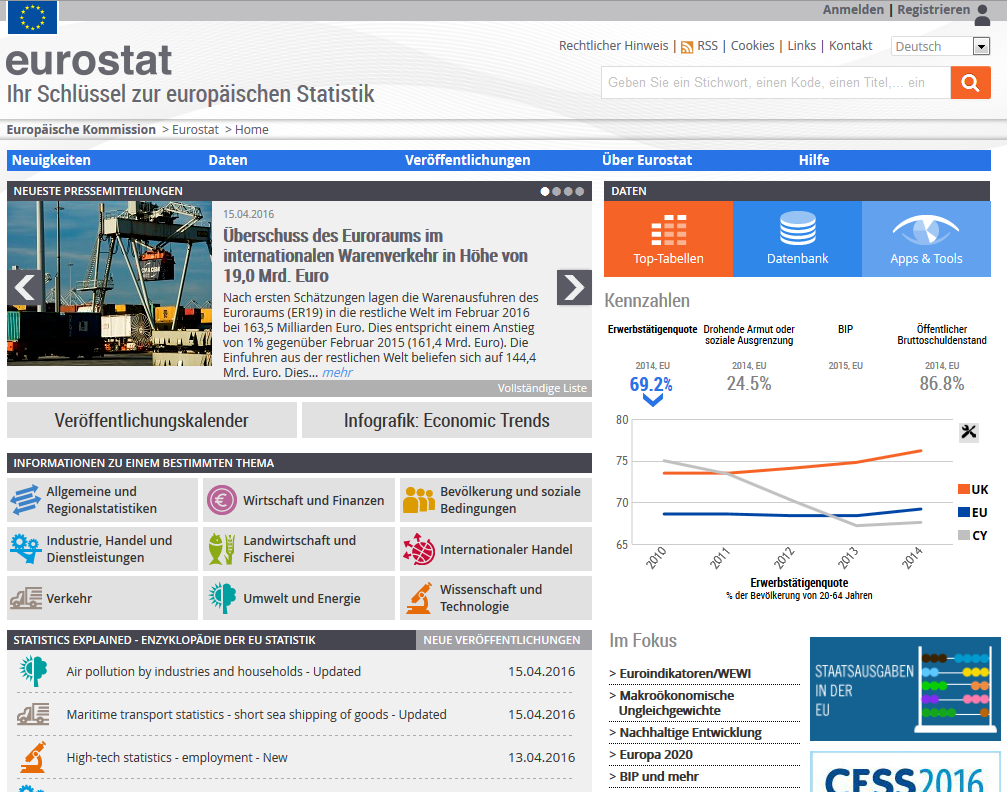Image resolution: width=1007 pixels, height=792 pixels.
Task: Open Staatsausgaben in der EU banner
Action: click(x=905, y=689)
